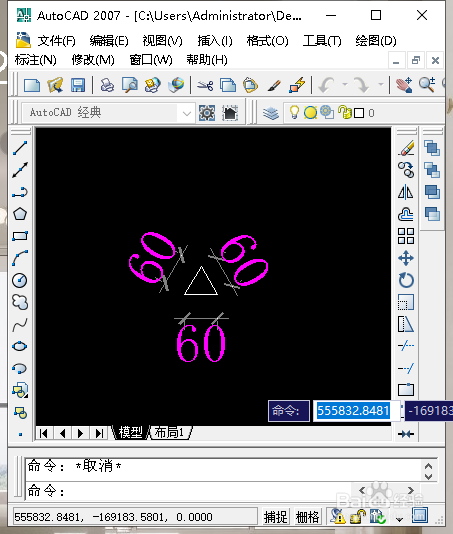Image resolution: width=453 pixels, height=534 pixels.
Task: Click the New drawing icon
Action: [32, 85]
